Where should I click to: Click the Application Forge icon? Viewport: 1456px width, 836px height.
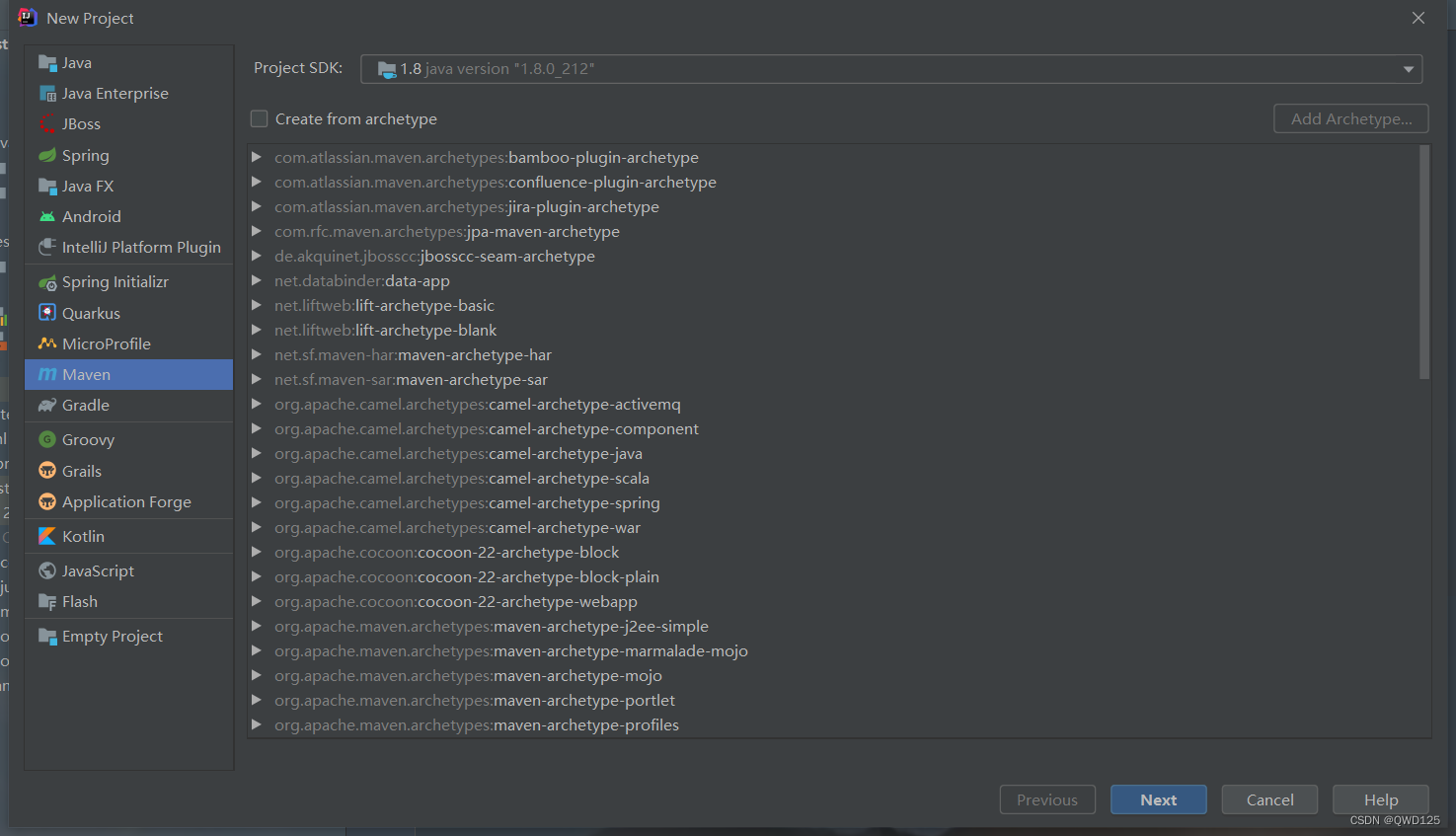point(47,501)
